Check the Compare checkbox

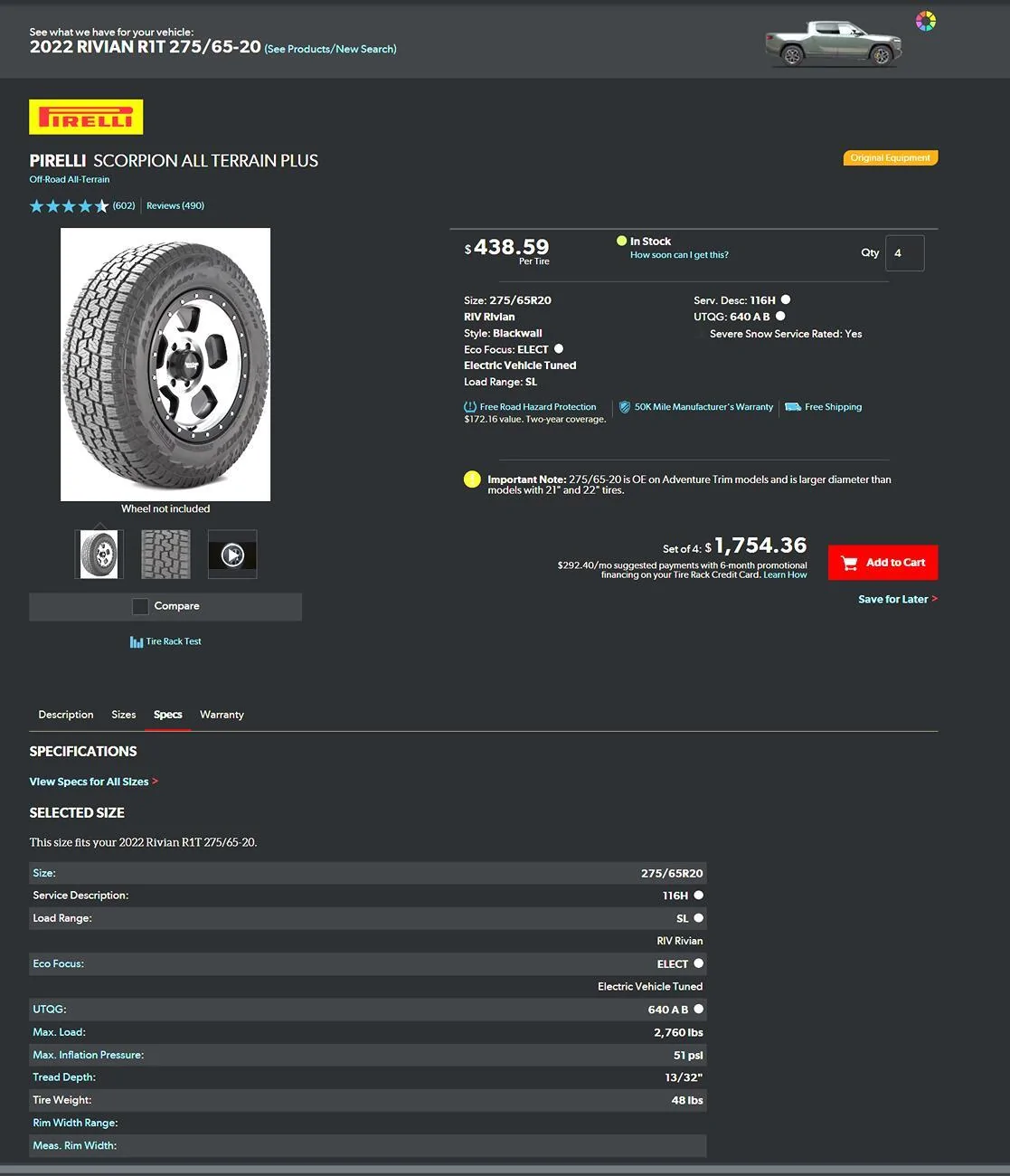(140, 606)
